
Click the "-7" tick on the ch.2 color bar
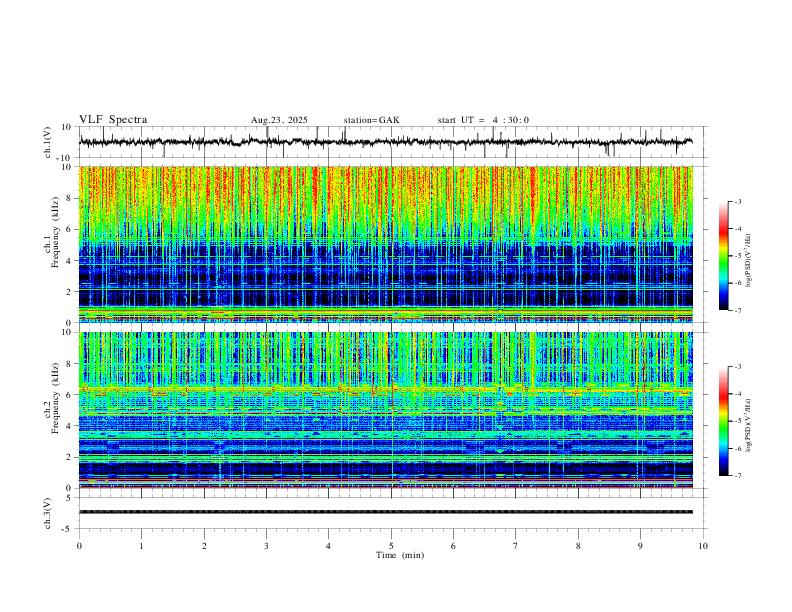738,476
